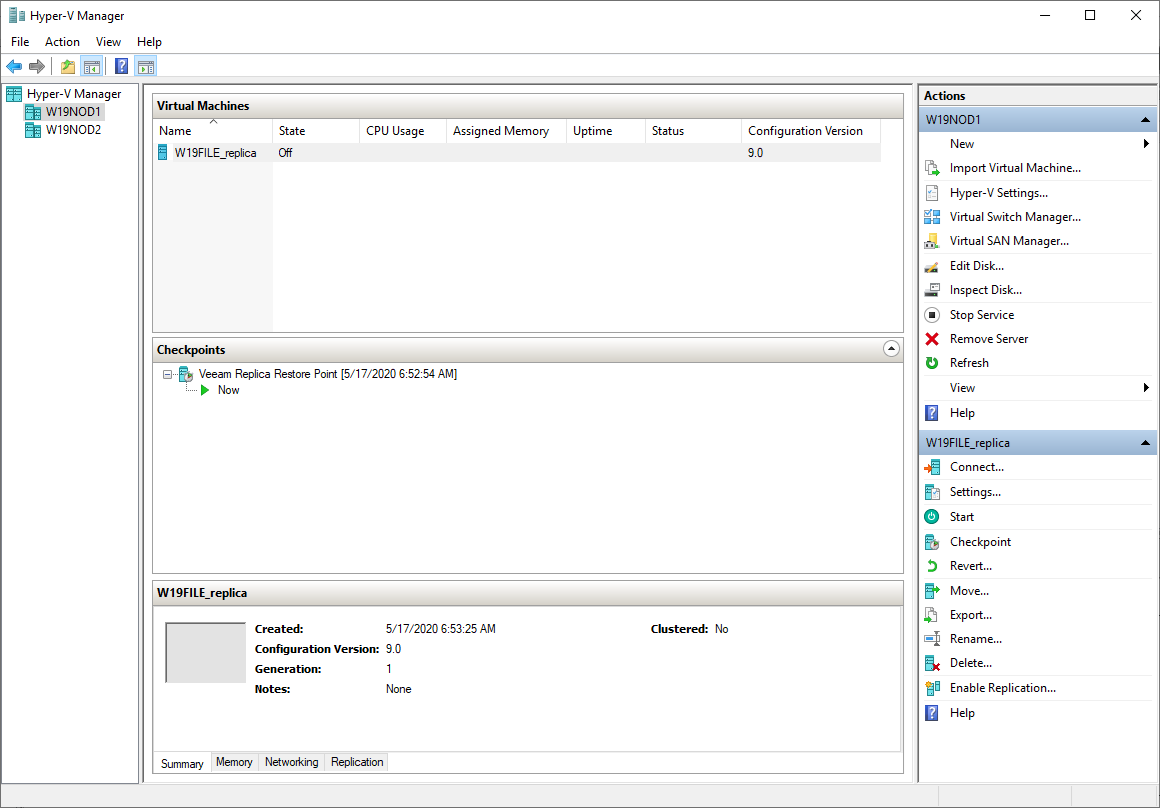Click the VM preview thumbnail in summary
The image size is (1160, 808).
(x=206, y=653)
